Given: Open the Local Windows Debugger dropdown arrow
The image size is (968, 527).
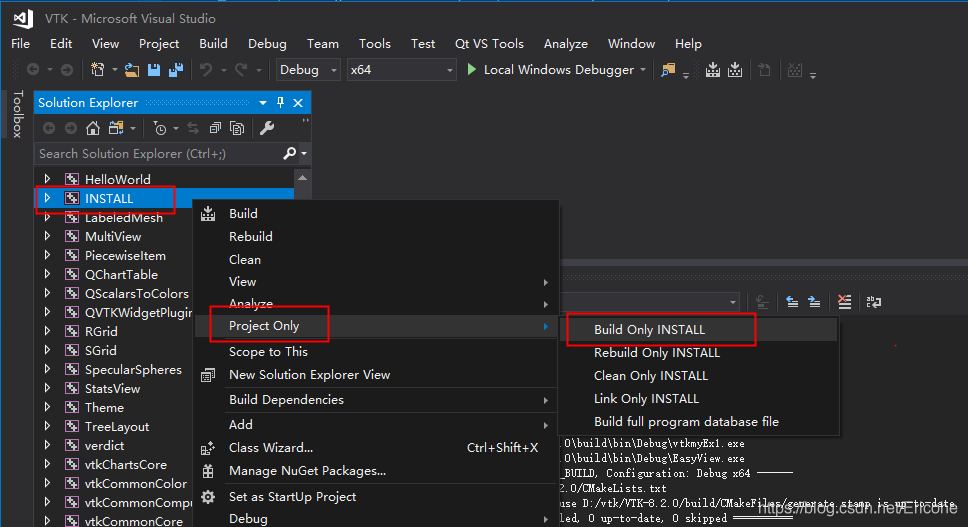Looking at the screenshot, I should click(643, 70).
